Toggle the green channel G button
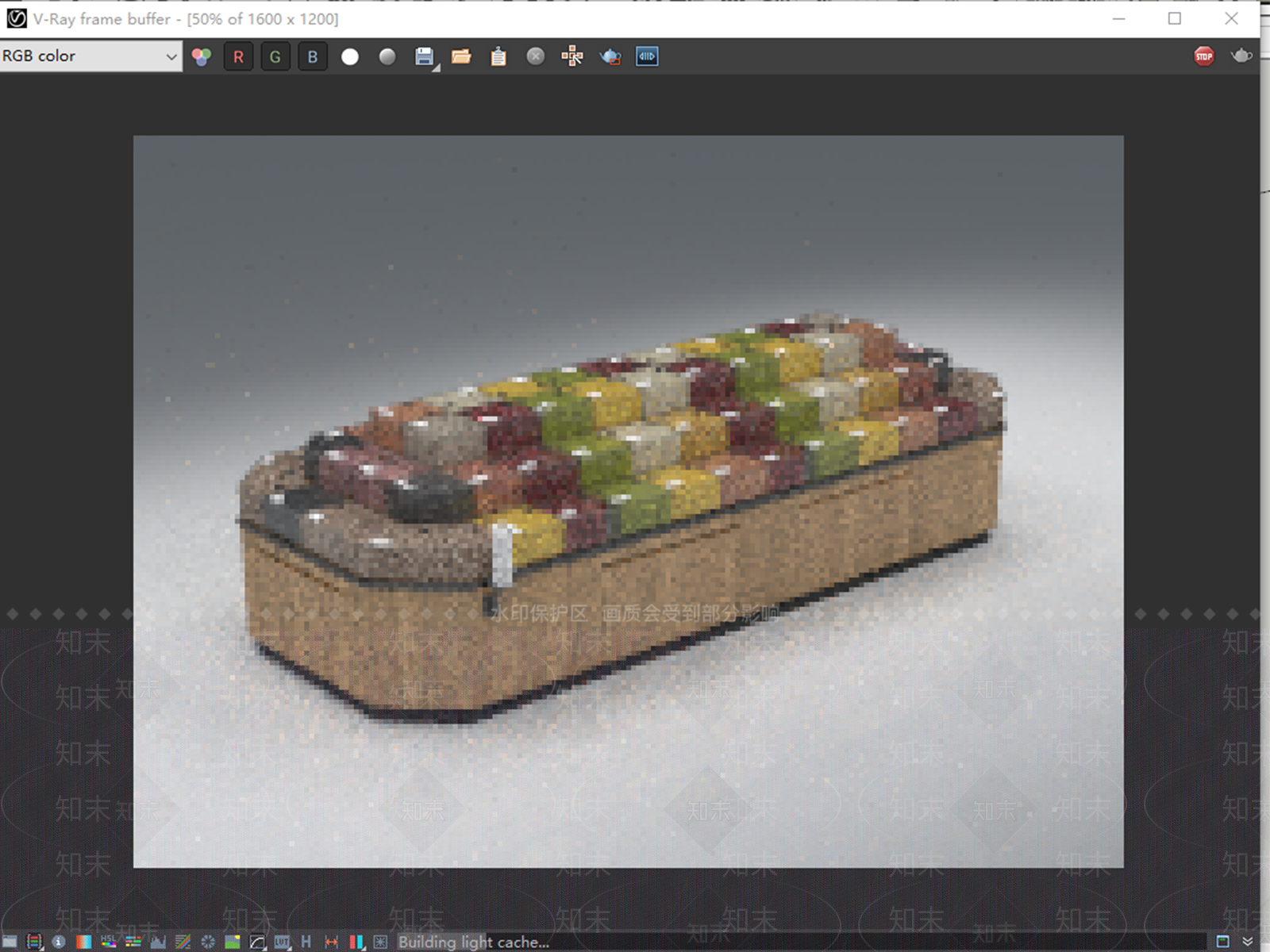Viewport: 1270px width, 952px height. tap(275, 56)
